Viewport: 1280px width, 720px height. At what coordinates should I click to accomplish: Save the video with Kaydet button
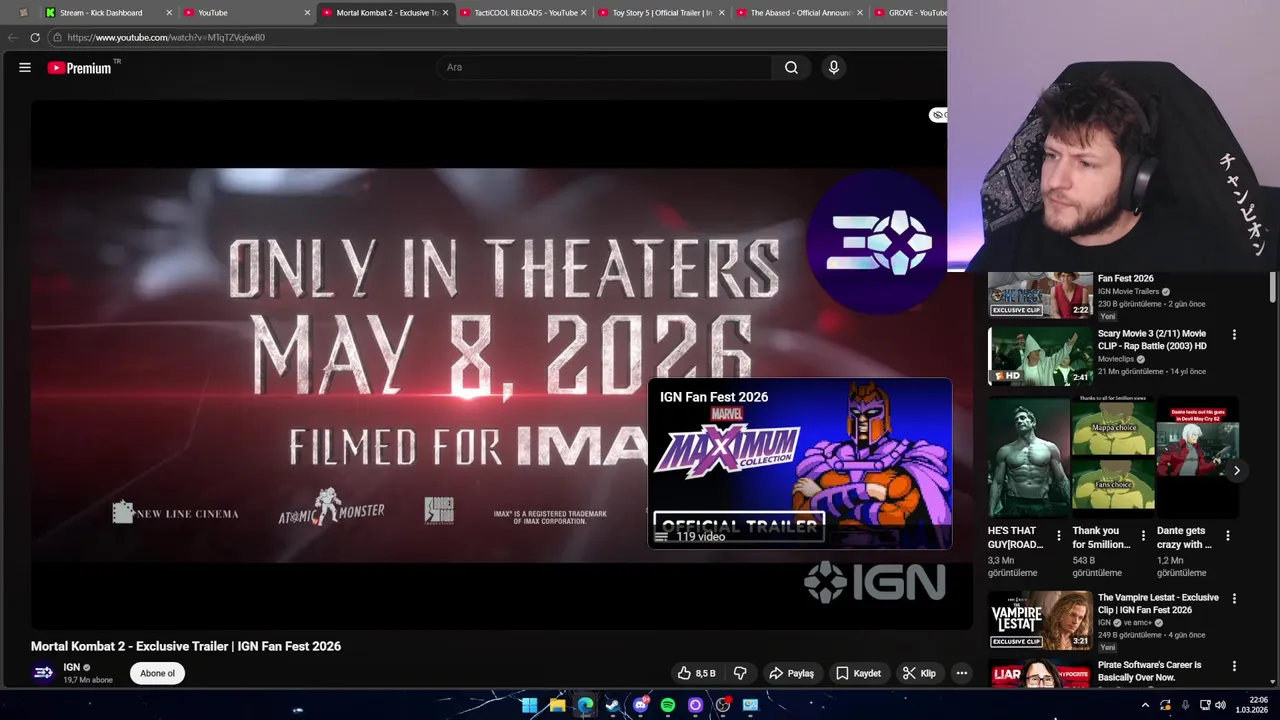858,673
